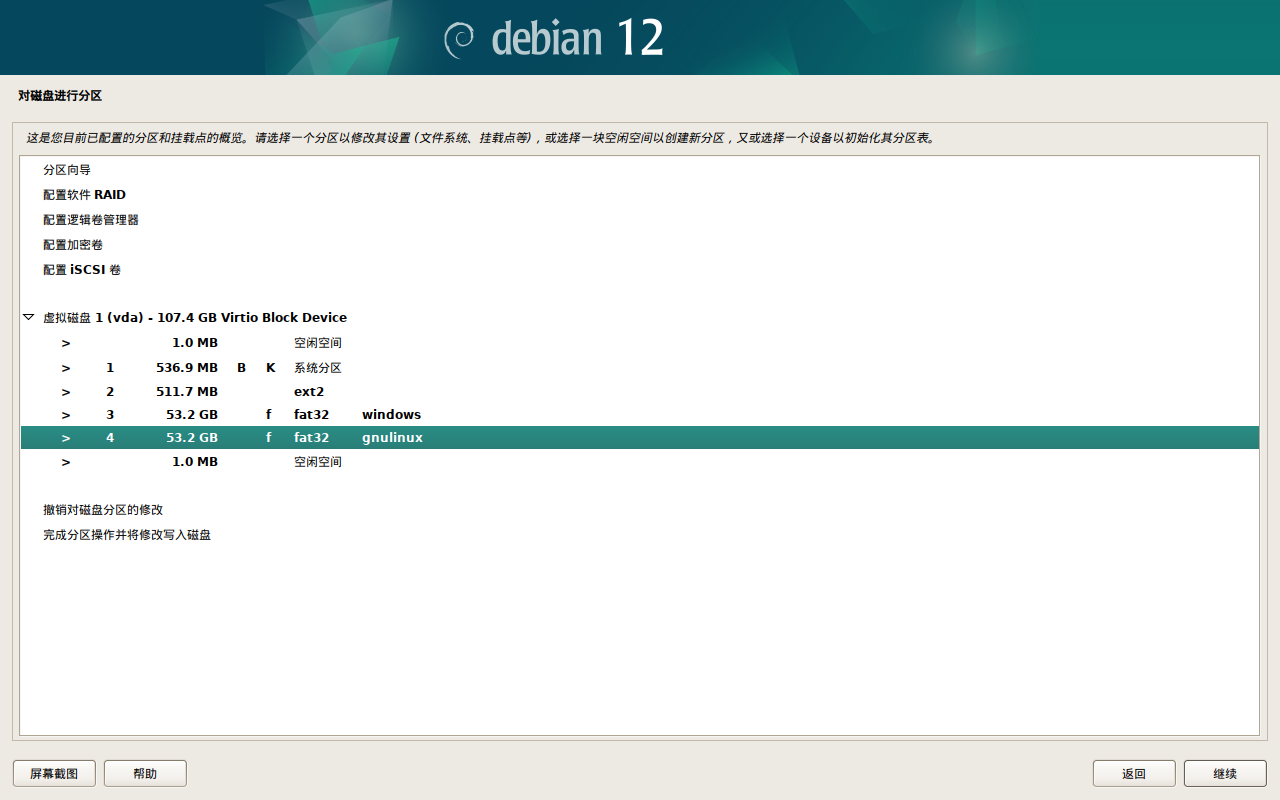Click the ext2 filesystem text
The height and width of the screenshot is (800, 1280).
coord(309,392)
